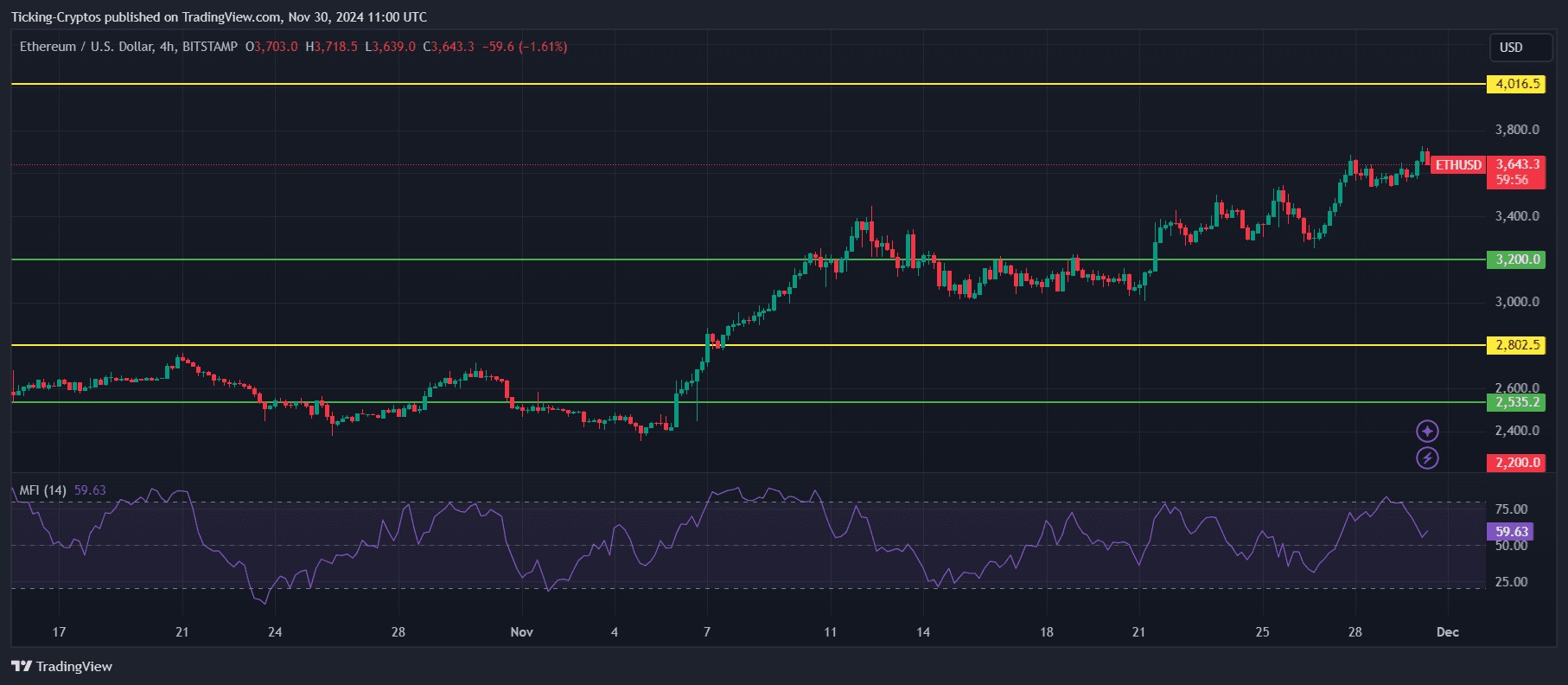
Task: Click the 24 date on time axis
Action: 275,632
